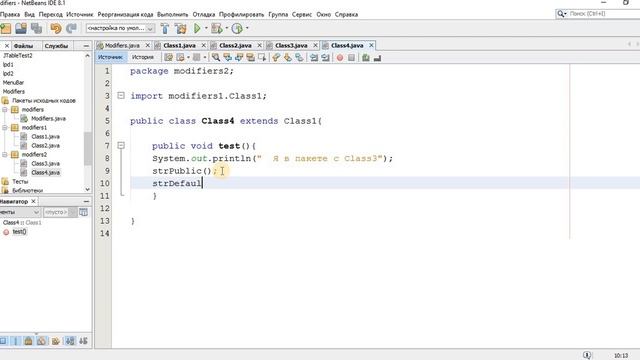Shift line right in editor toolbar
640x360 pixels.
[325, 58]
